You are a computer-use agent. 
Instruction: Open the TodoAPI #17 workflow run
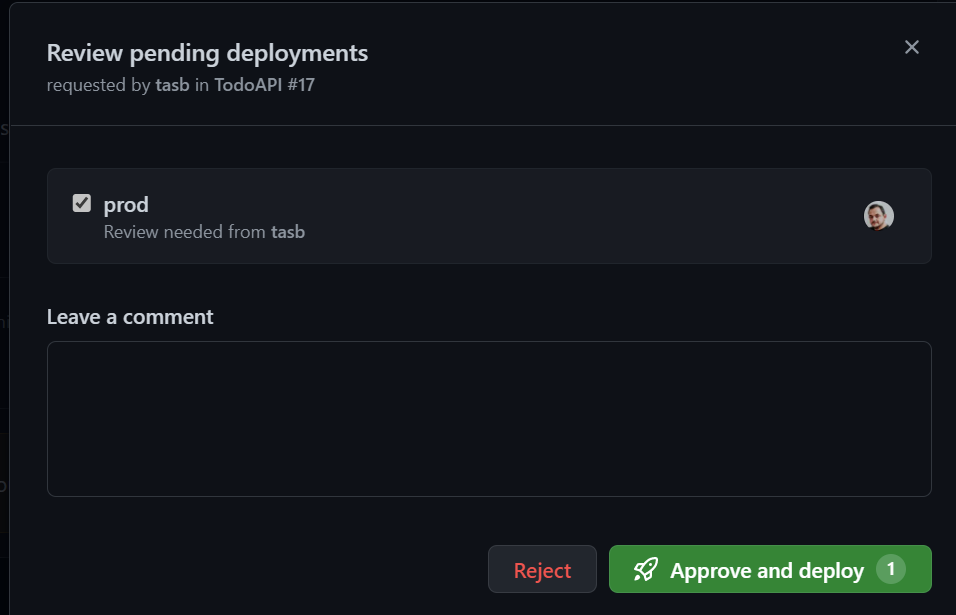pyautogui.click(x=265, y=85)
